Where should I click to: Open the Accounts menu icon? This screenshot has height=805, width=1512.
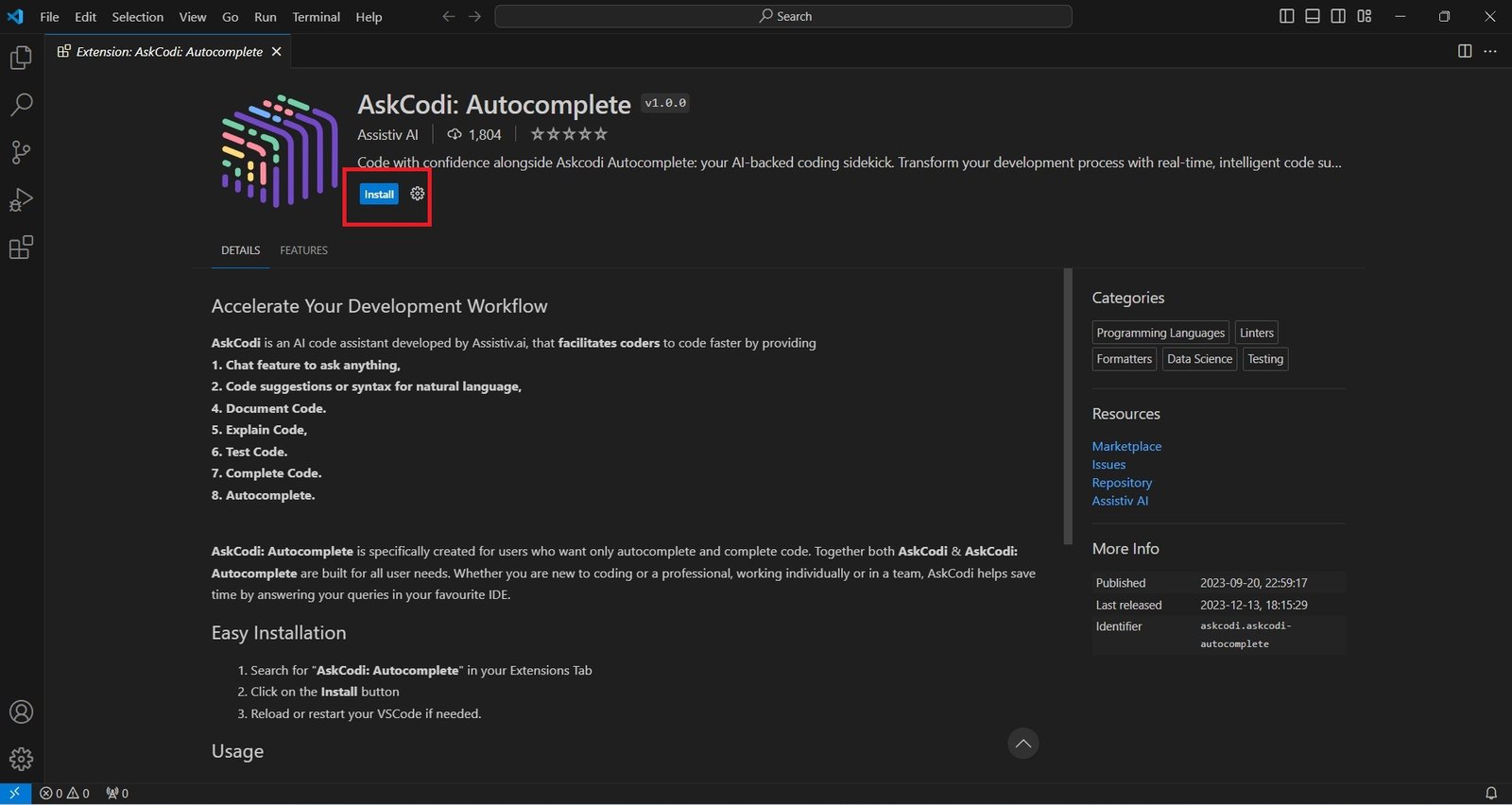[21, 712]
